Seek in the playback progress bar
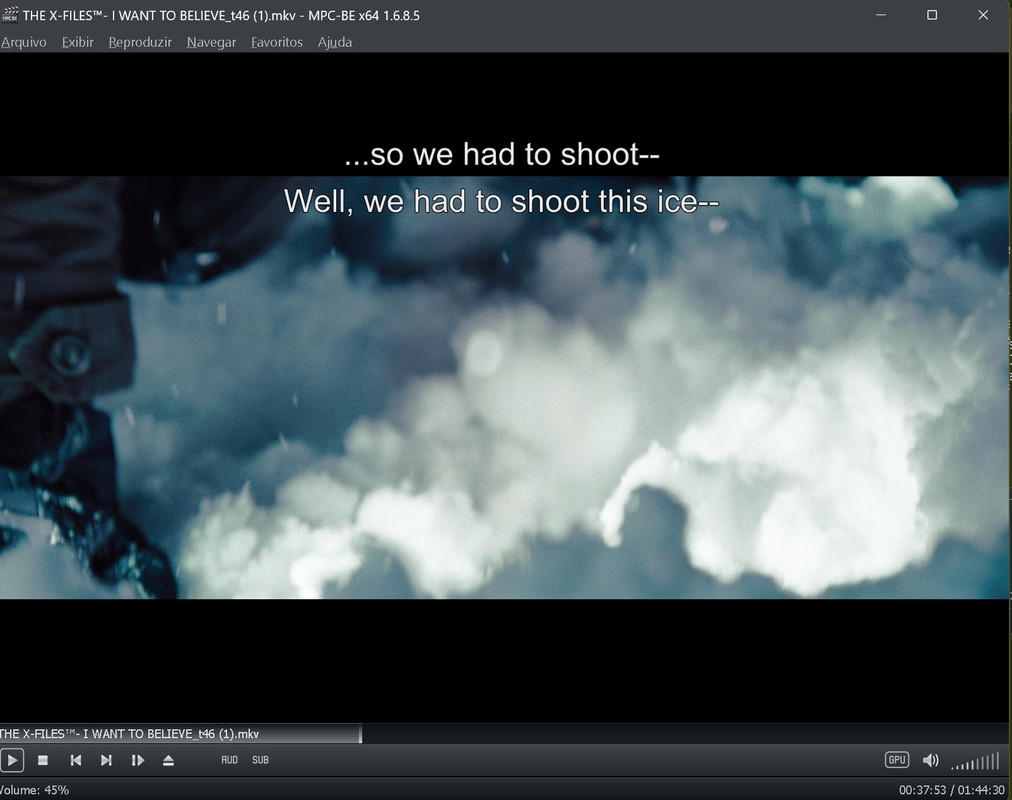Screen dimensions: 1012x800 click(506, 734)
